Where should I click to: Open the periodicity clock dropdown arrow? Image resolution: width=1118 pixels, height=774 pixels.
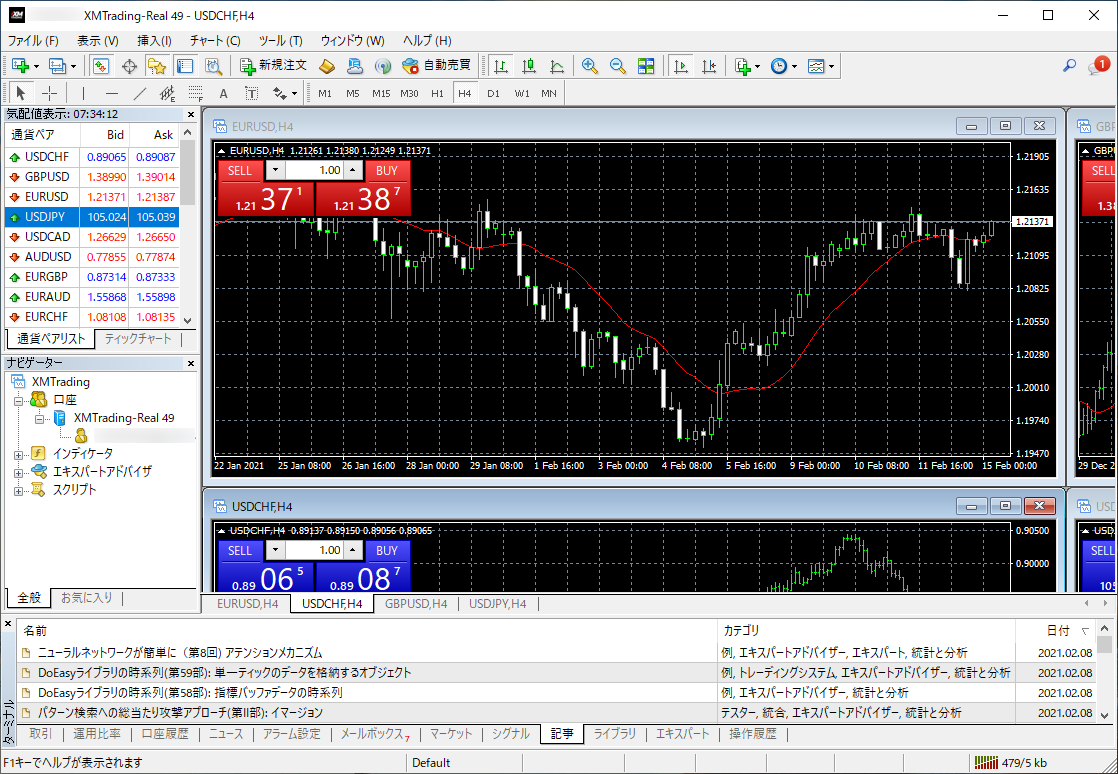(x=794, y=66)
